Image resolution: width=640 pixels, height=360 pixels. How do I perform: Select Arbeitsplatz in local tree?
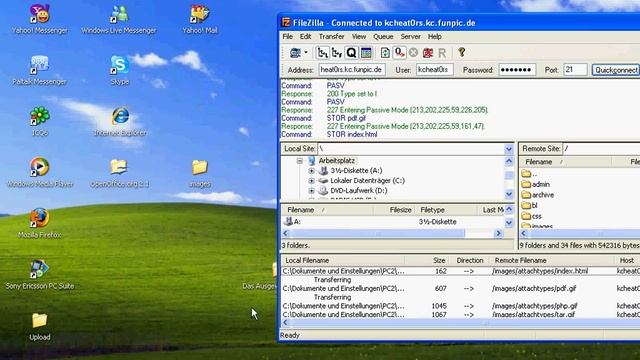[337, 161]
